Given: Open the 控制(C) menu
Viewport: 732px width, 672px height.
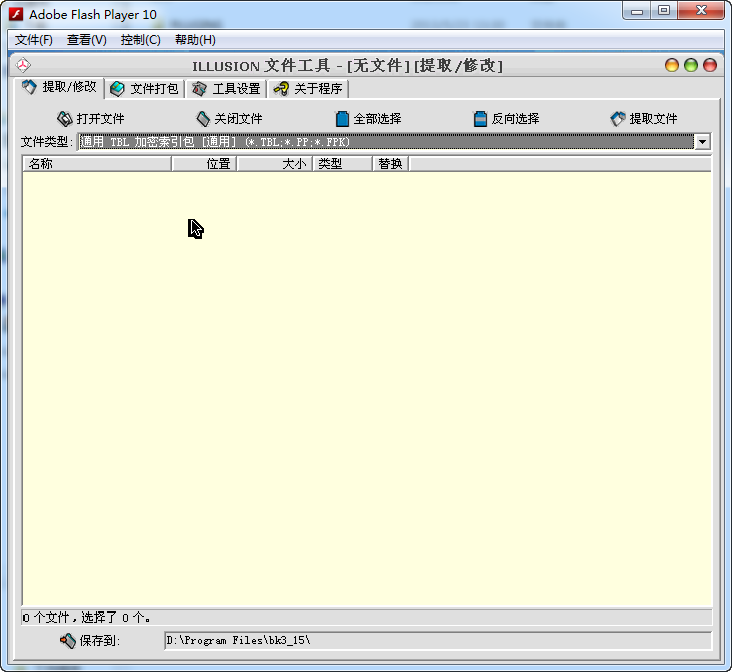Looking at the screenshot, I should pyautogui.click(x=141, y=40).
